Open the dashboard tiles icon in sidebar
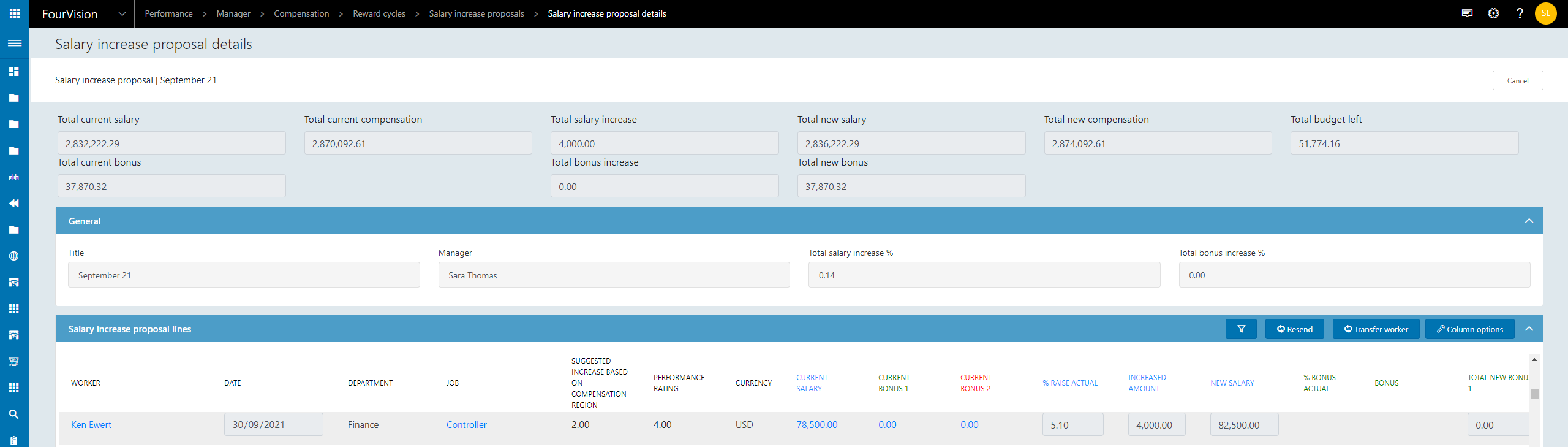 tap(14, 71)
